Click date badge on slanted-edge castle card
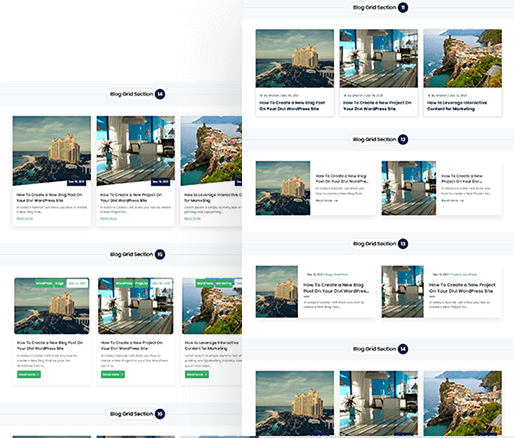The height and width of the screenshot is (438, 514). tap(77, 182)
